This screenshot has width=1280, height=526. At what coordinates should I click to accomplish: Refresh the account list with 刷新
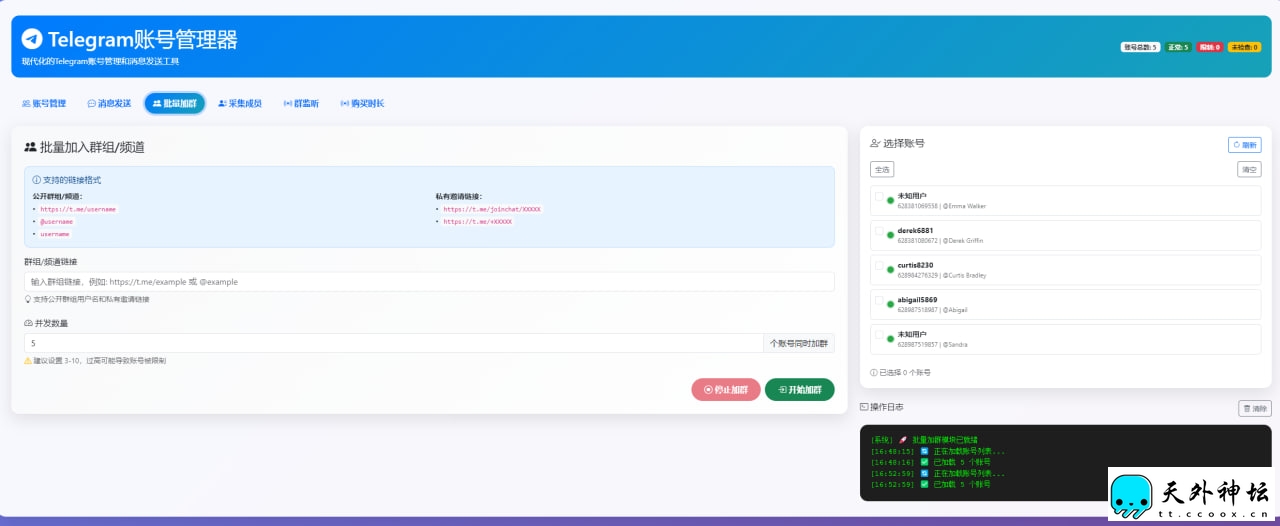[x=1244, y=145]
